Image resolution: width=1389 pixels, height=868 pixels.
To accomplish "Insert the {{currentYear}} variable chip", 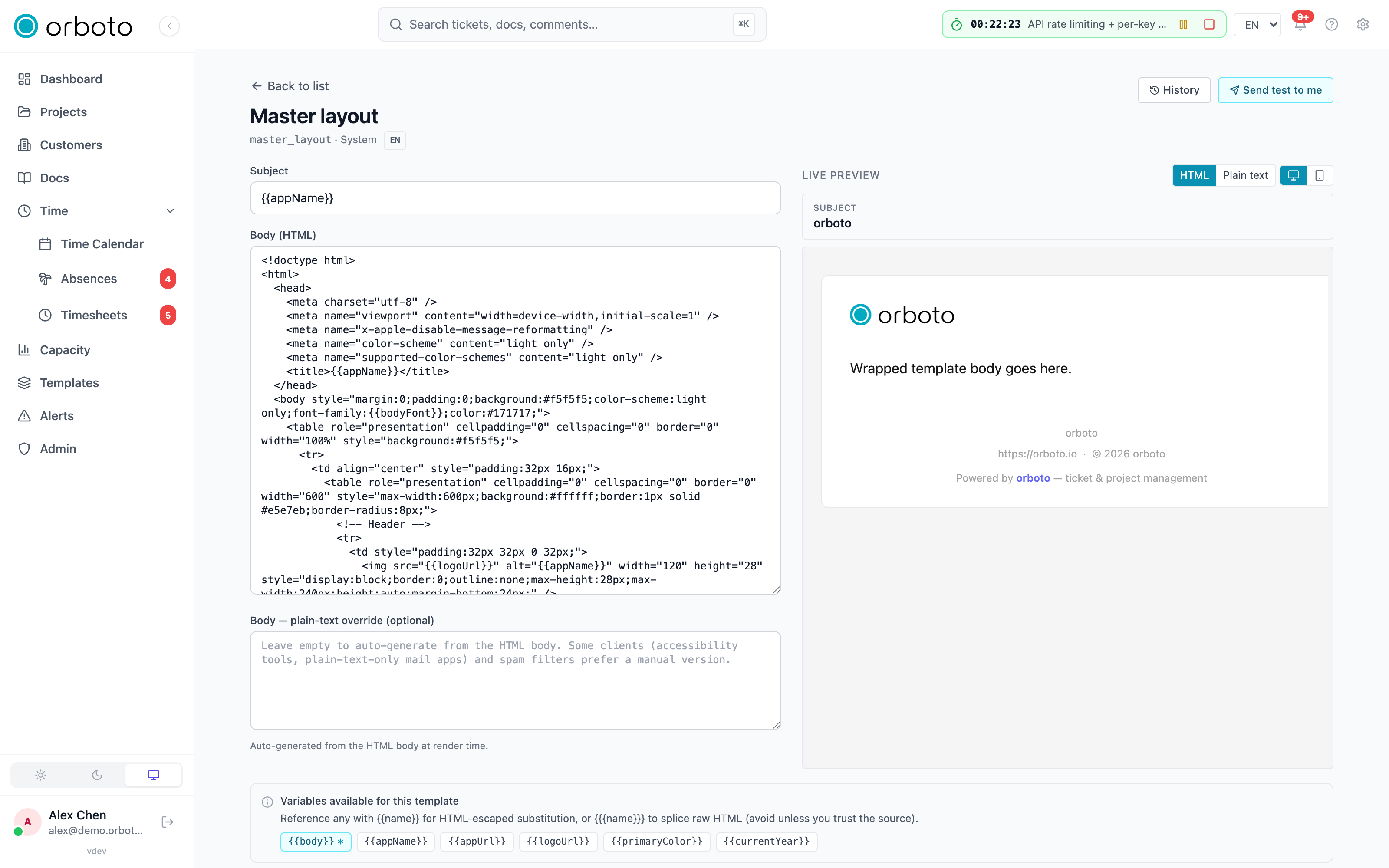I will (x=766, y=841).
